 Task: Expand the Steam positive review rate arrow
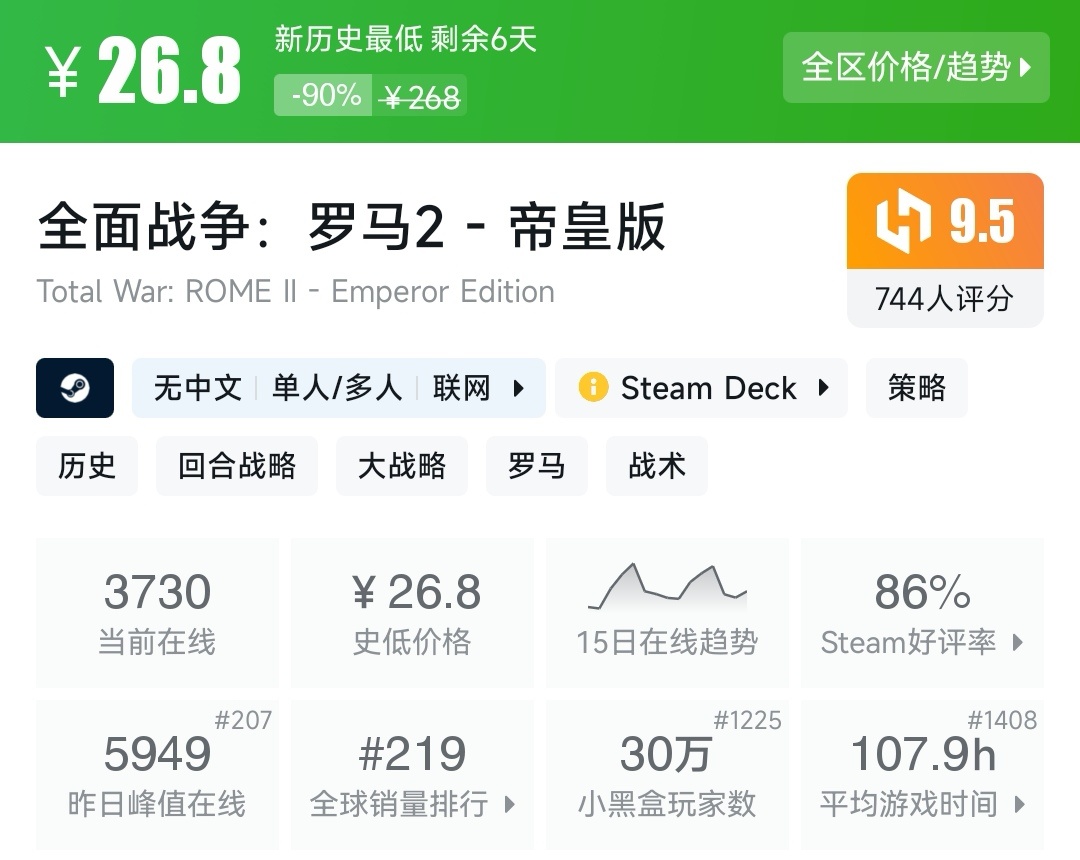point(1018,642)
